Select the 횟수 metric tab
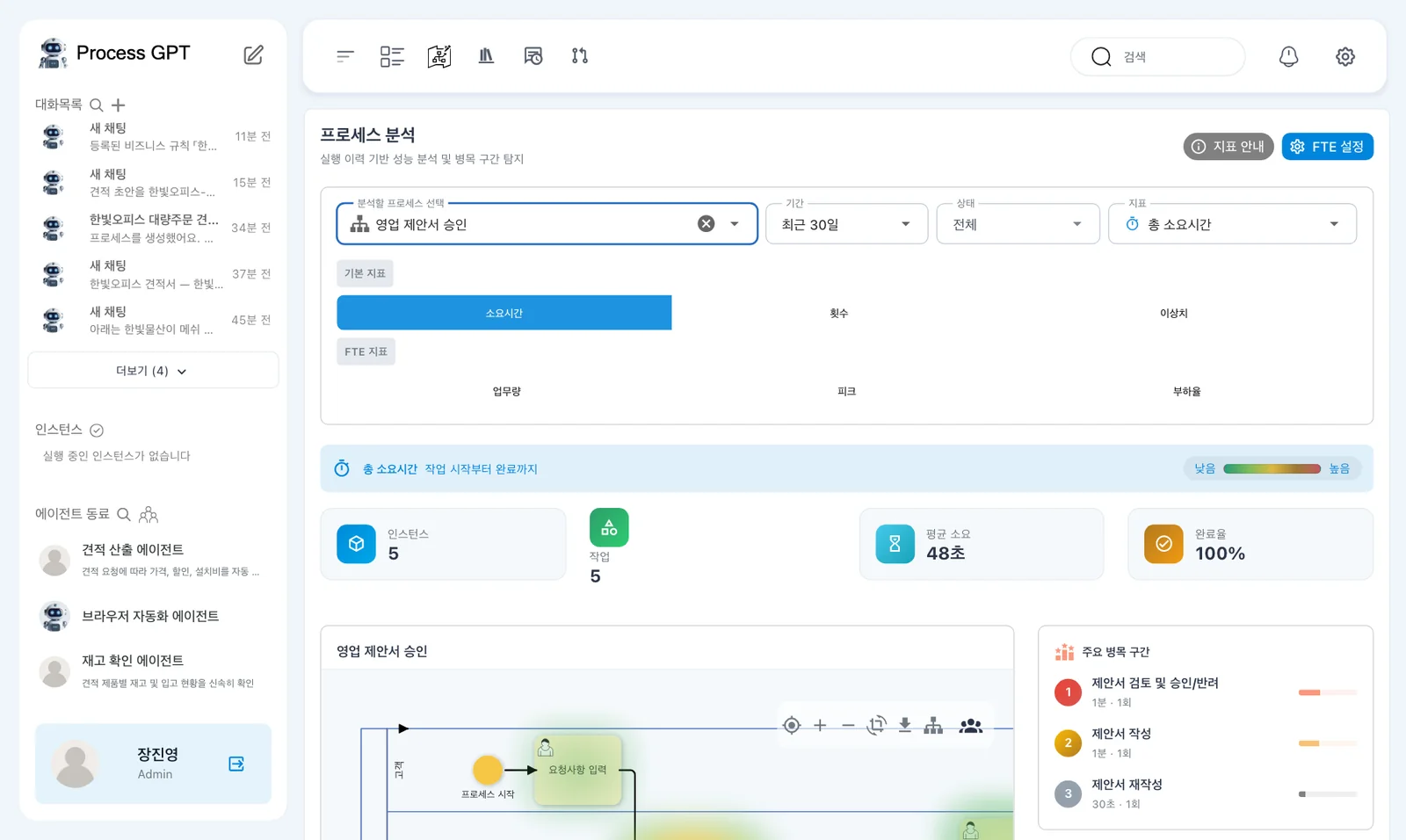This screenshot has width=1406, height=840. pyautogui.click(x=839, y=313)
